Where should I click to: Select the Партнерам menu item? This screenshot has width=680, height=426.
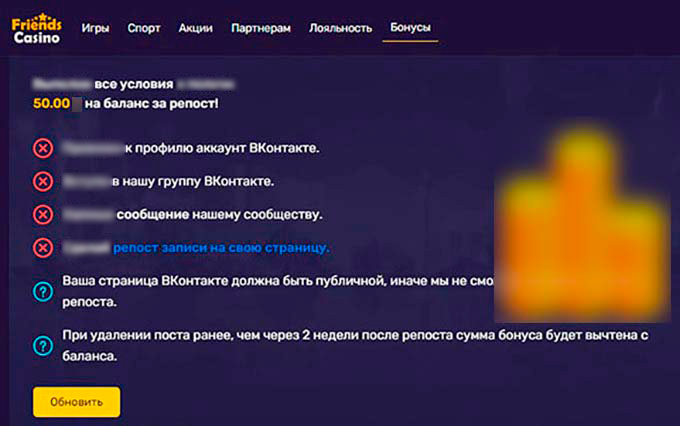click(261, 28)
